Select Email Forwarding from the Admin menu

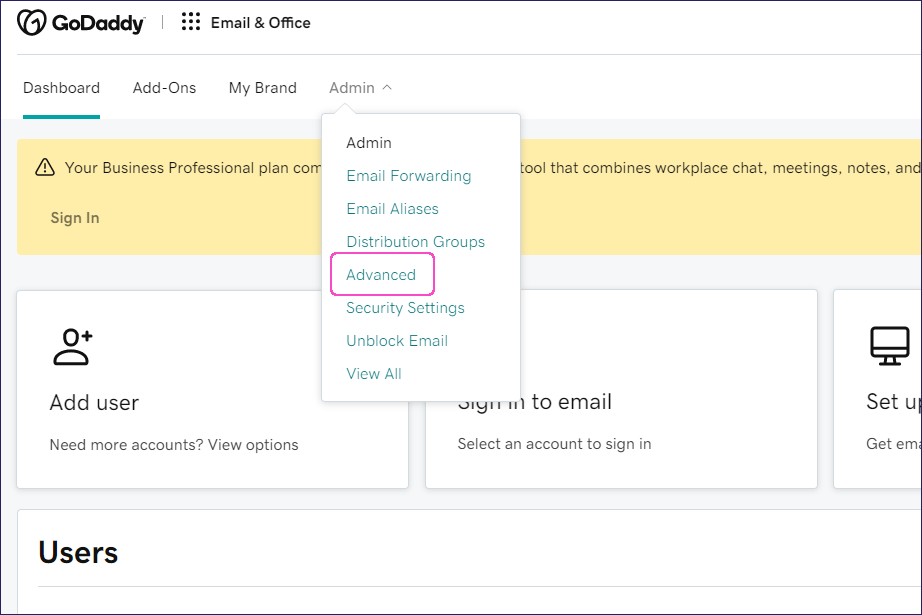tap(408, 175)
